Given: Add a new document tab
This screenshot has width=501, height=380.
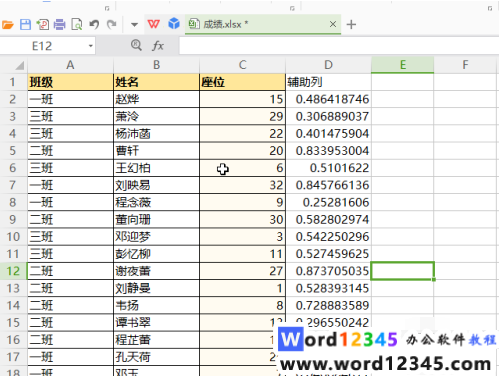Looking at the screenshot, I should click(x=351, y=24).
